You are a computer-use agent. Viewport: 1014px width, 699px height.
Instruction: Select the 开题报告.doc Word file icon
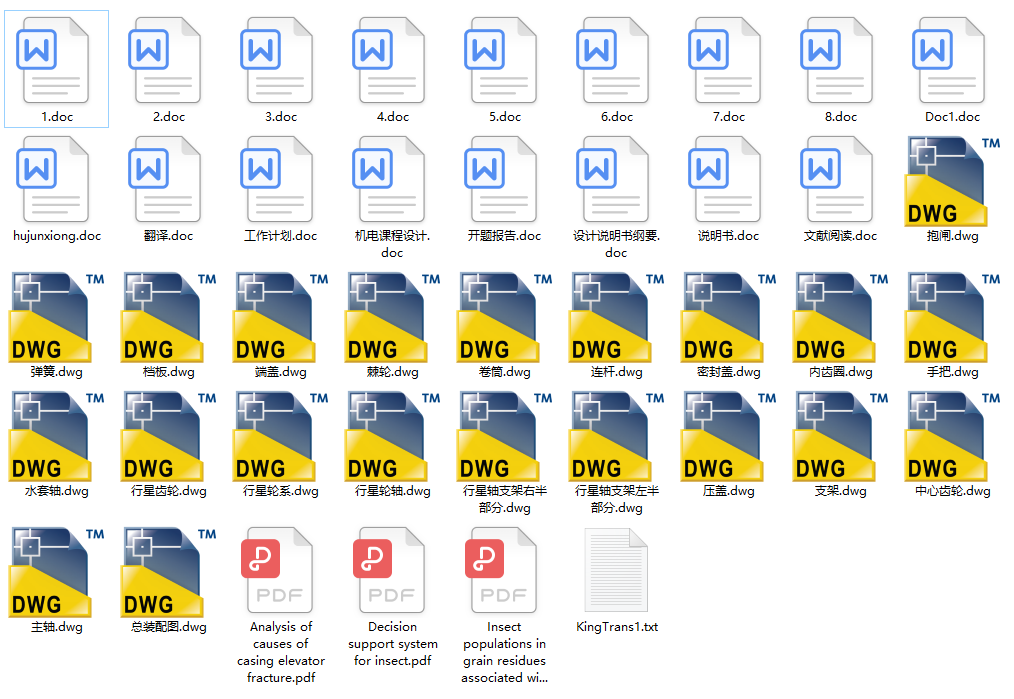(x=504, y=180)
